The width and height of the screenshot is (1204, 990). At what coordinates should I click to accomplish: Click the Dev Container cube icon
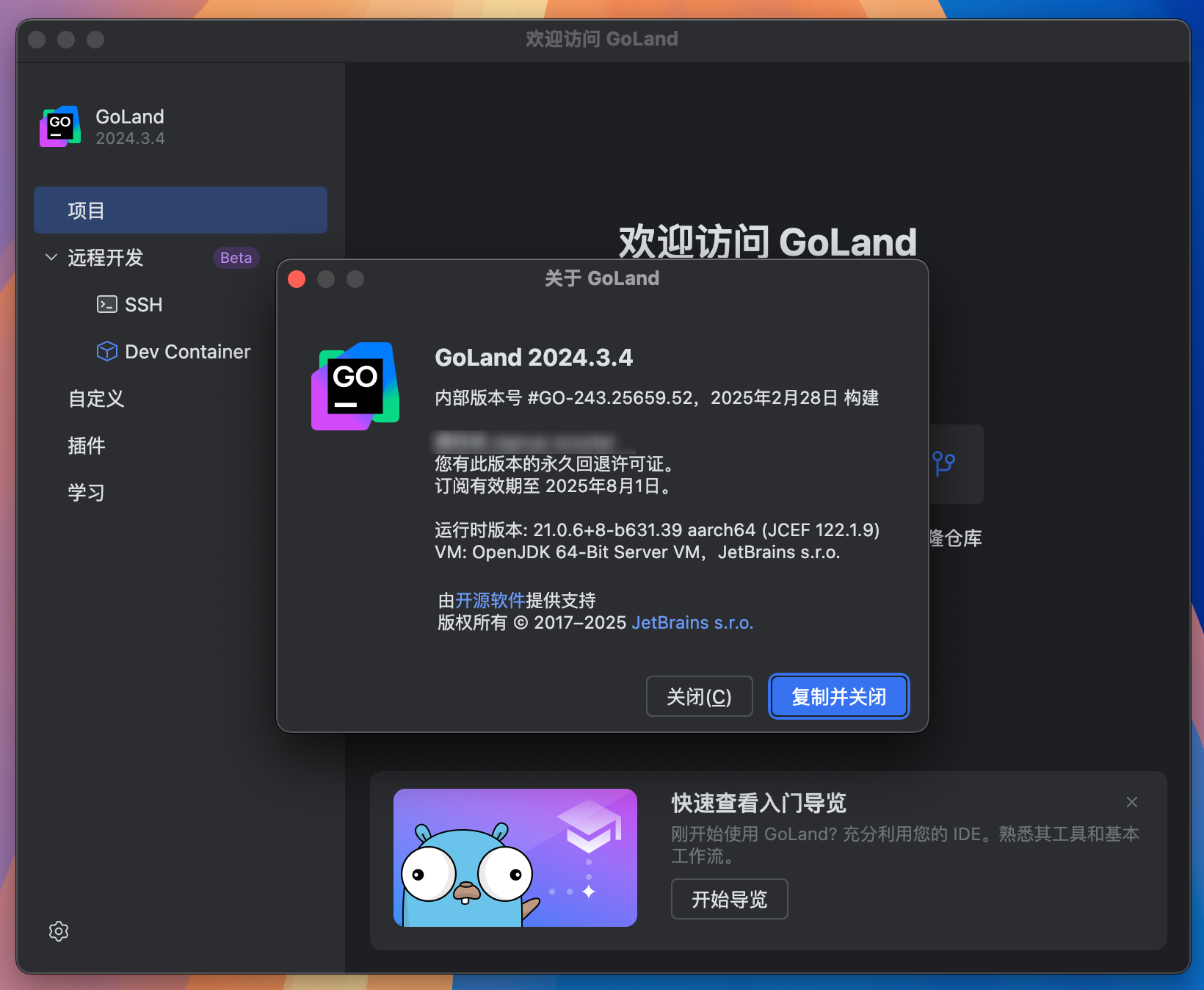pos(107,351)
